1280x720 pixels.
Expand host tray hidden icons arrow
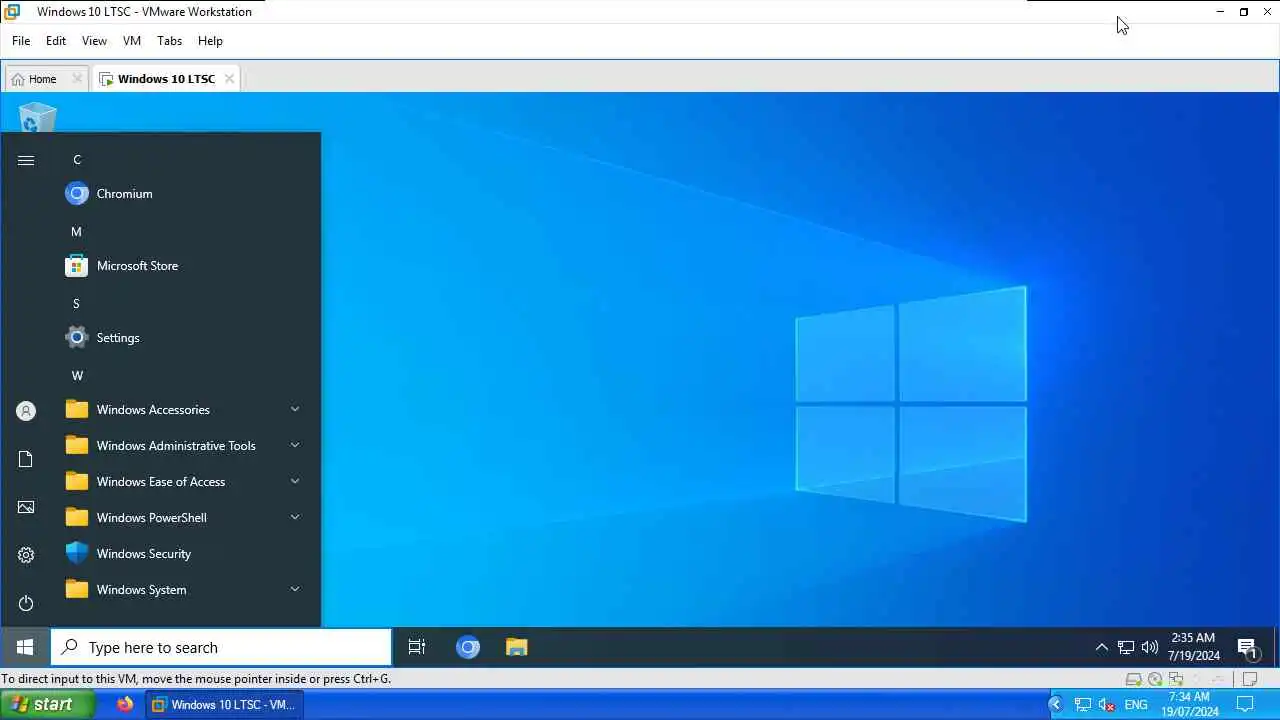click(1055, 705)
